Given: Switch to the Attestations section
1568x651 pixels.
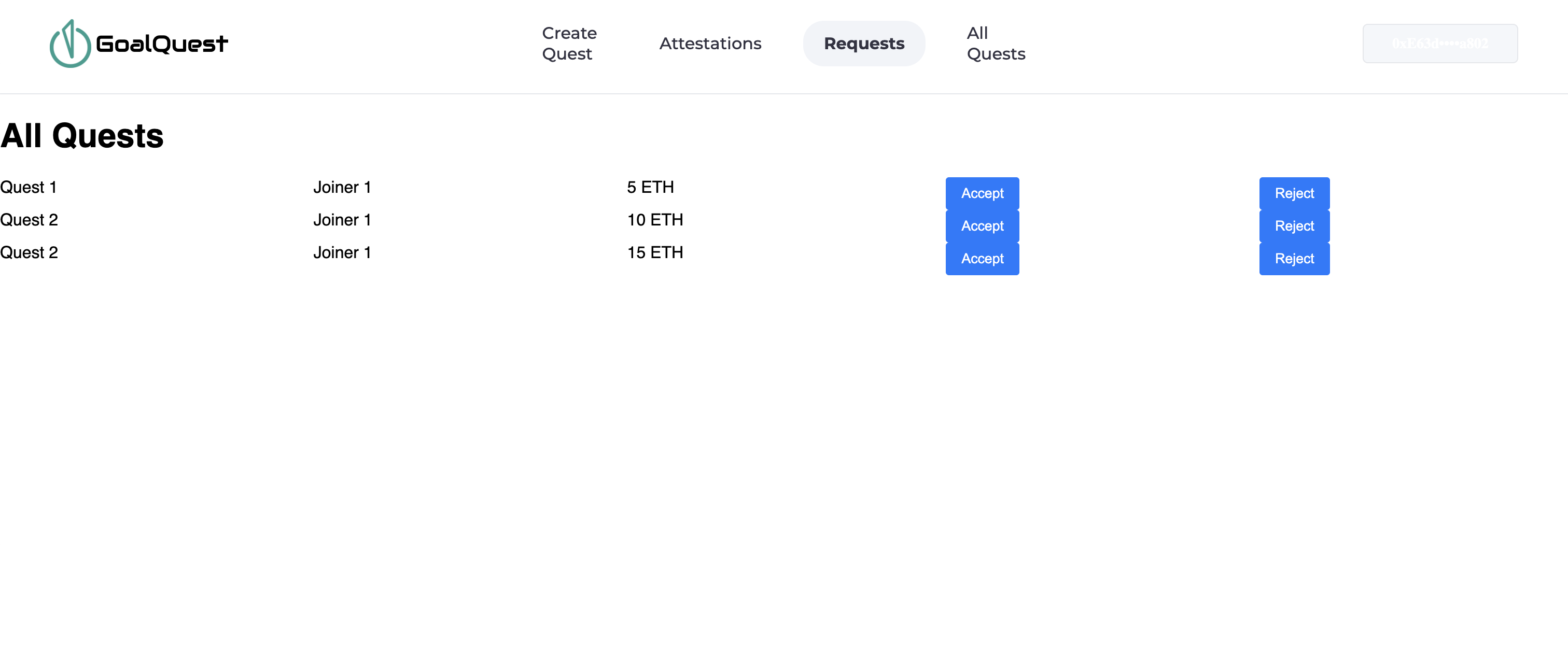Looking at the screenshot, I should [710, 43].
